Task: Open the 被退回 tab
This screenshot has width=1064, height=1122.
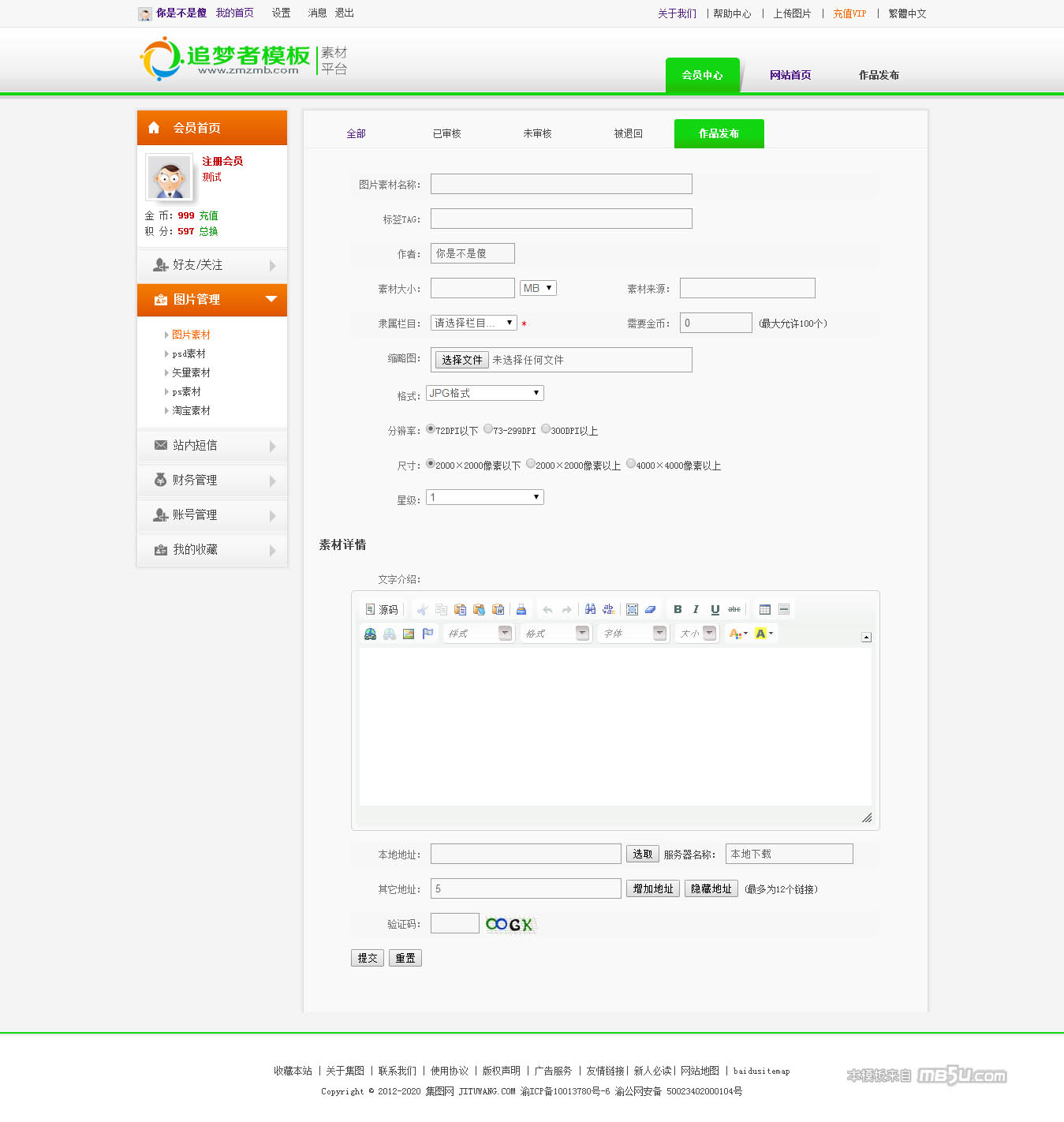Action: tap(628, 134)
